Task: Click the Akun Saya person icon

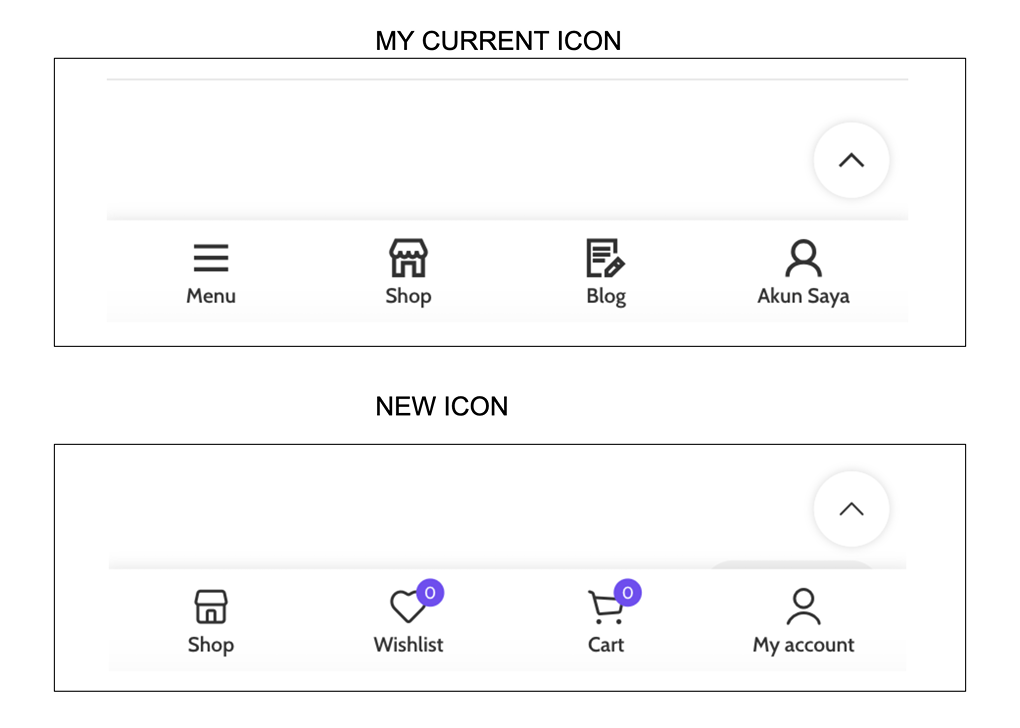Action: (x=803, y=258)
